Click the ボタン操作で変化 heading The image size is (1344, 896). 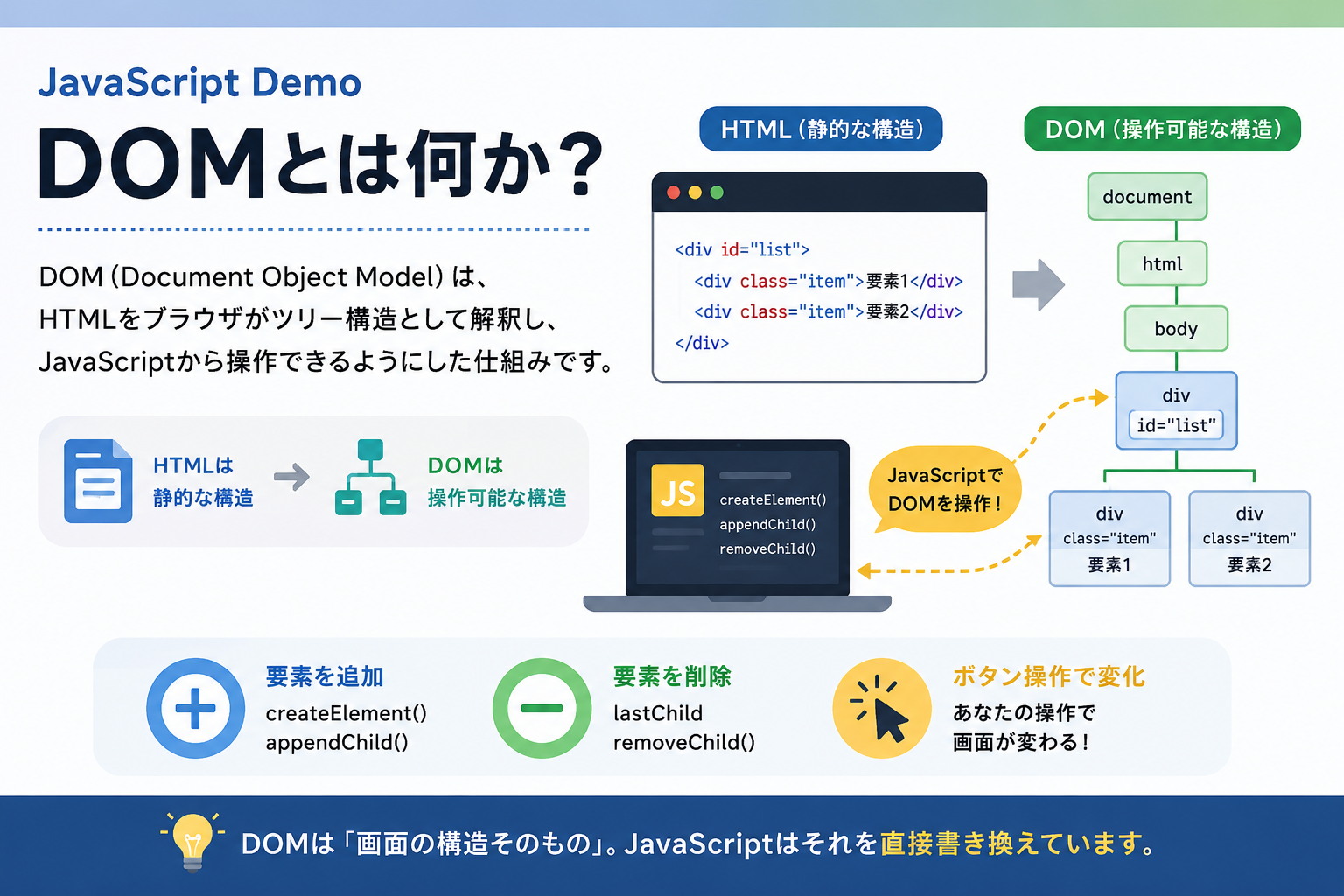[x=1049, y=676]
